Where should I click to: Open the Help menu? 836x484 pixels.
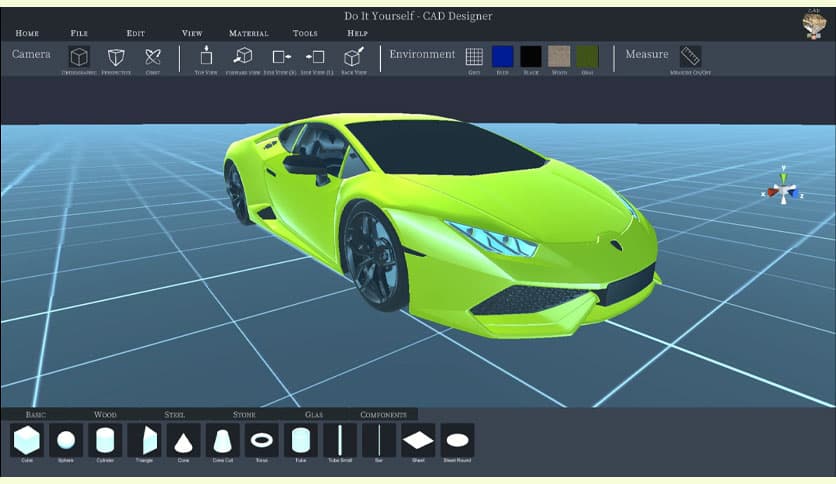coord(357,33)
